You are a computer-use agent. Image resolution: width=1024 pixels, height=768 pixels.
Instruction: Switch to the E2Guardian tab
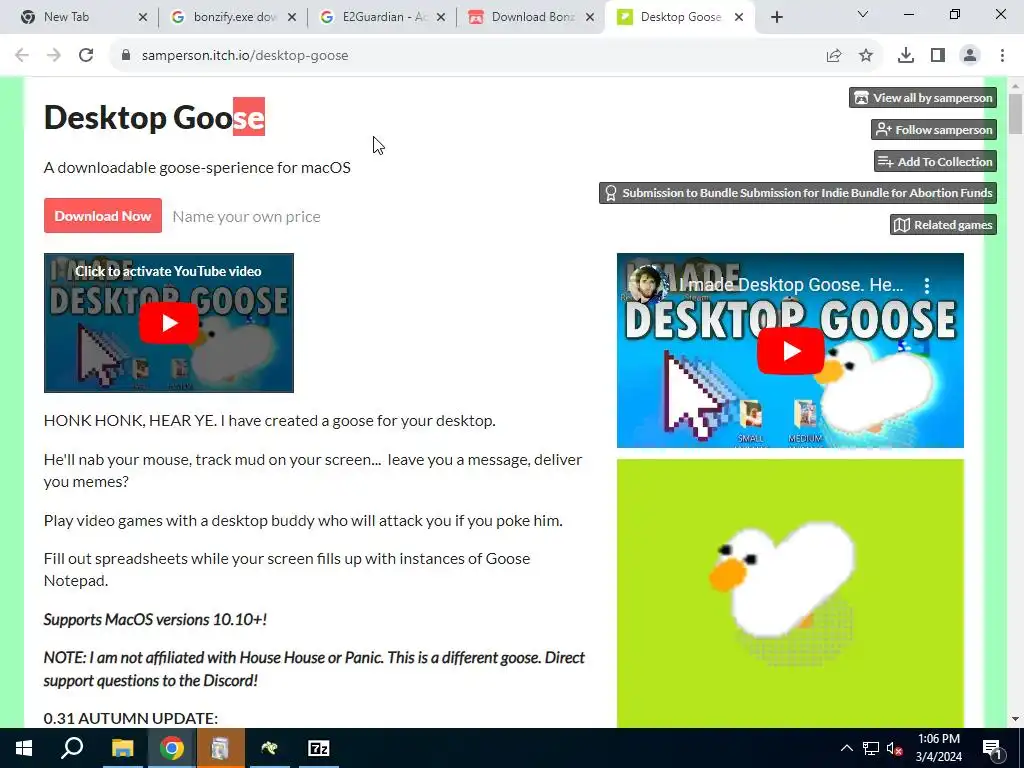point(381,17)
